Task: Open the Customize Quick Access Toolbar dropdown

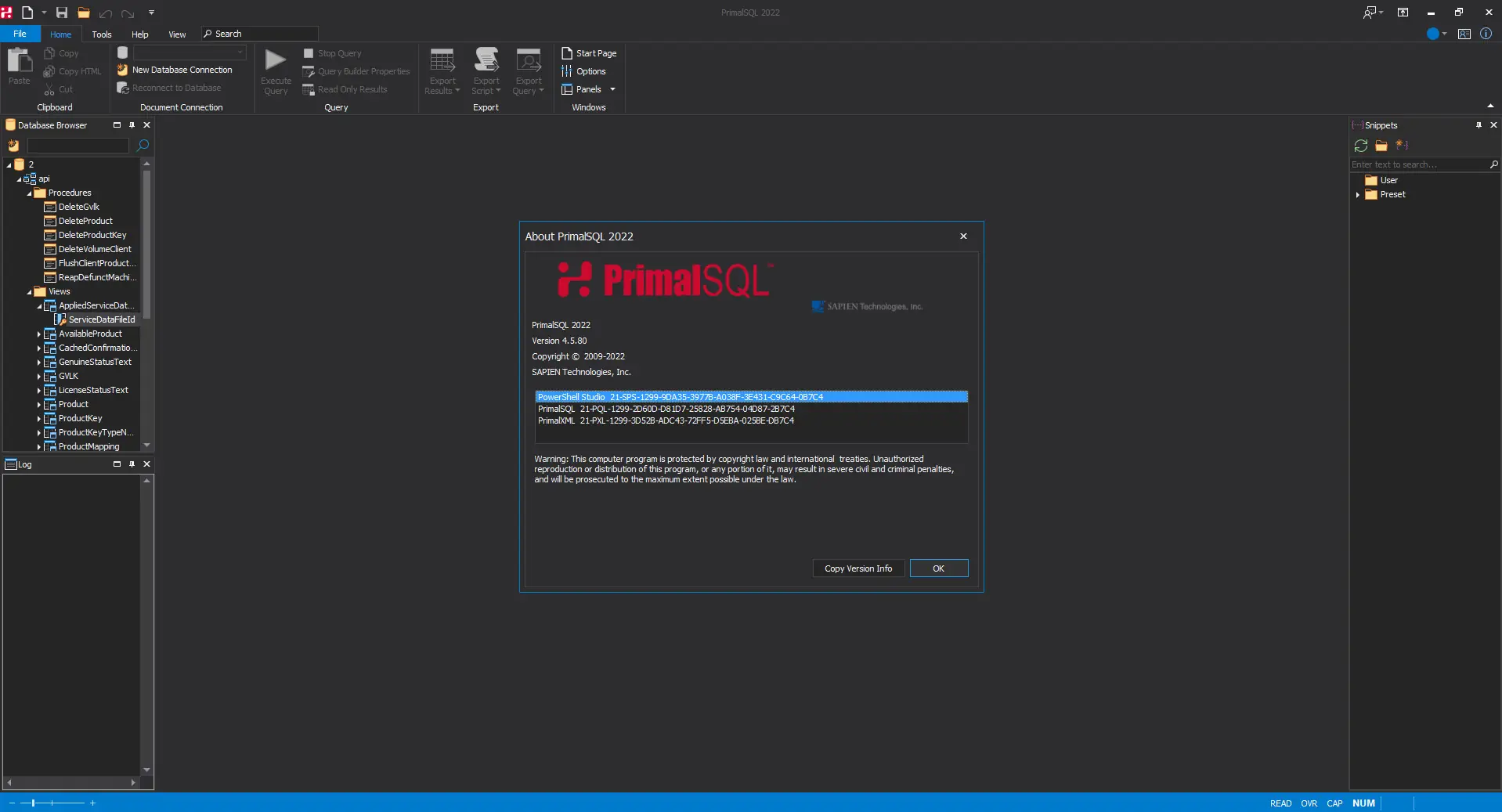Action: 151,13
